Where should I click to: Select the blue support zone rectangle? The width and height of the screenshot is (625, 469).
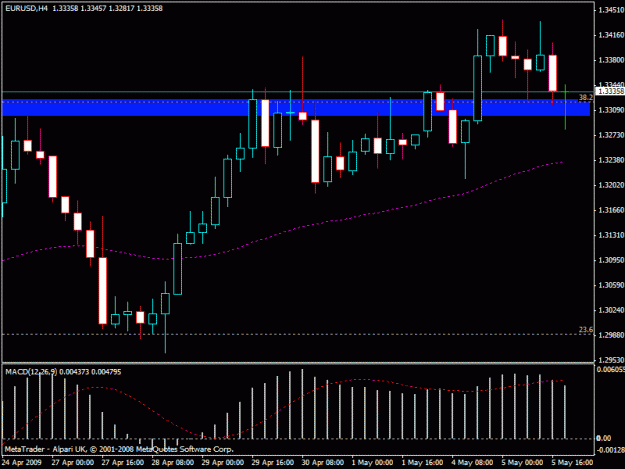pos(296,108)
